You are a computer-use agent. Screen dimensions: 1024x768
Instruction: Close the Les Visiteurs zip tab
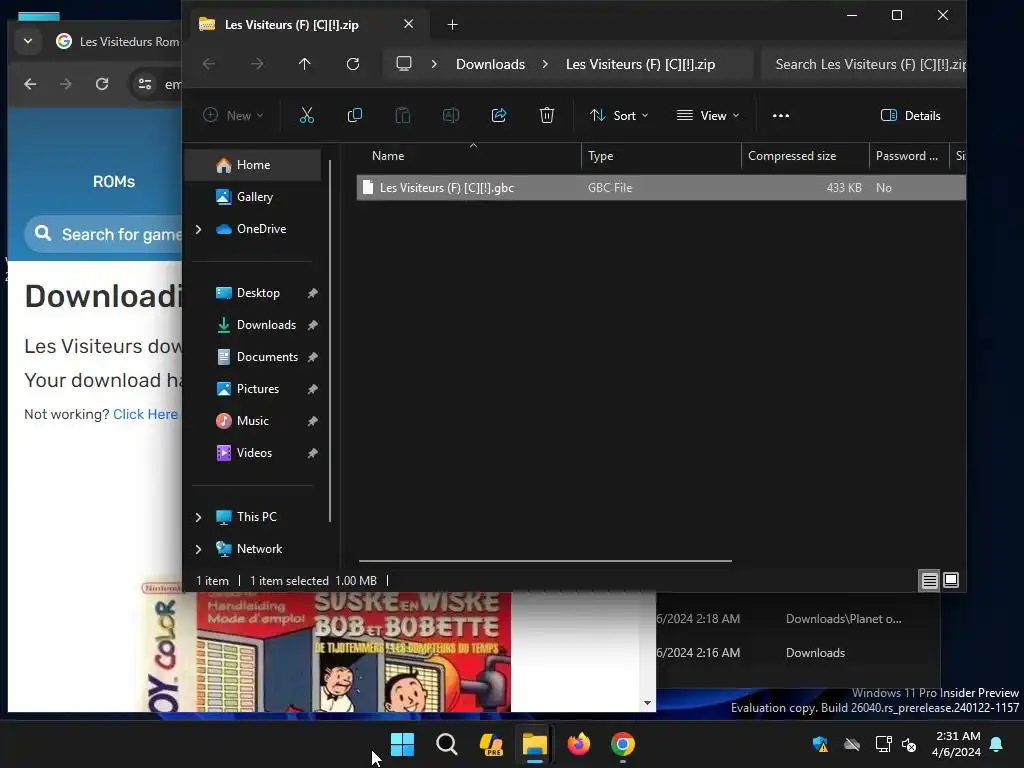click(408, 24)
